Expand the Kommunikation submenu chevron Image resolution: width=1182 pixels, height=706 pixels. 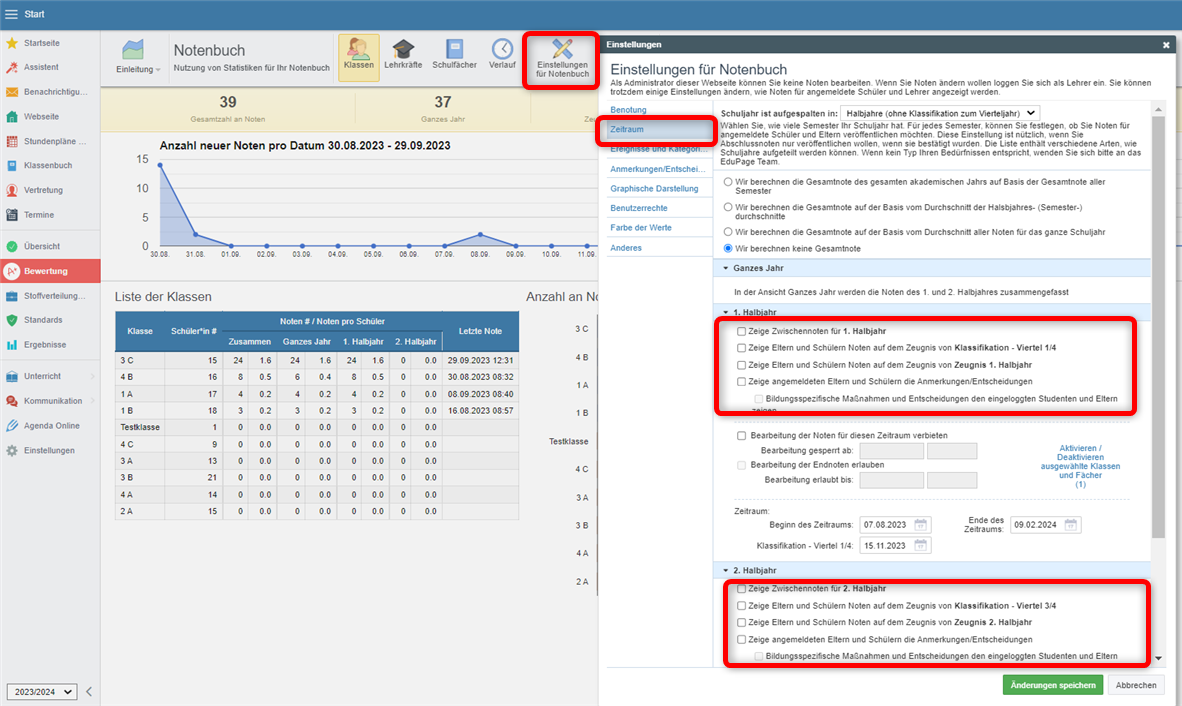pyautogui.click(x=93, y=401)
